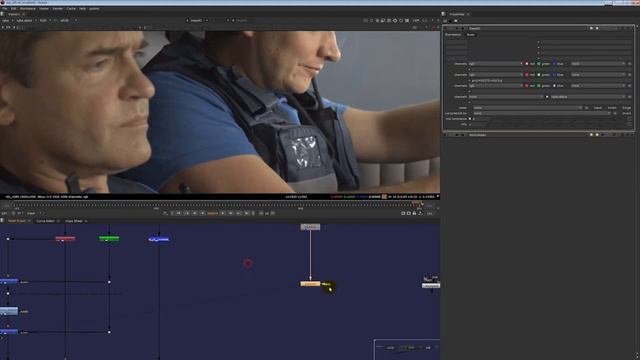Screen dimensions: 640x360
Task: Click play forward button right of frame field
Action: [223, 213]
